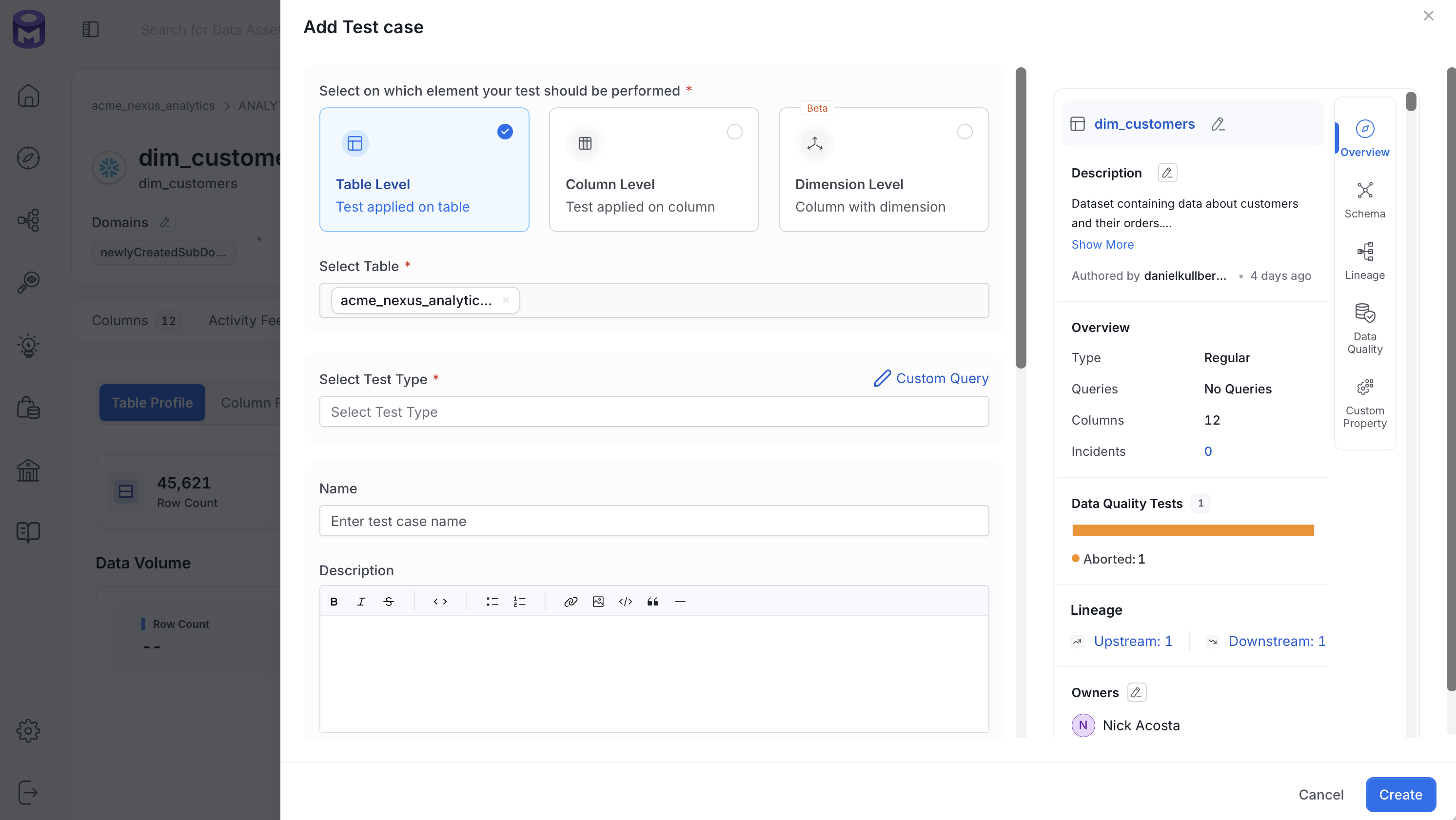Click the Create button

tap(1400, 794)
